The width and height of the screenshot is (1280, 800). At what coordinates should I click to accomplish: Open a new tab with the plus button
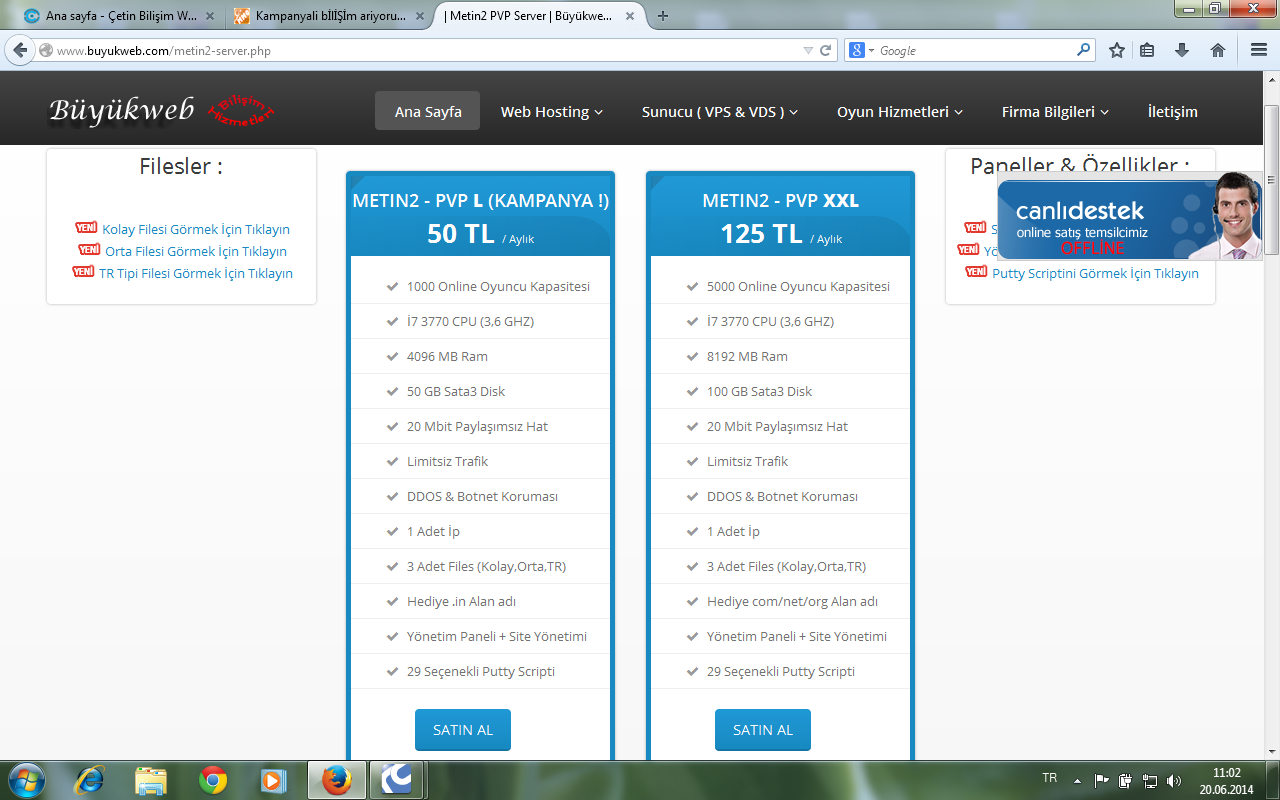pyautogui.click(x=663, y=16)
